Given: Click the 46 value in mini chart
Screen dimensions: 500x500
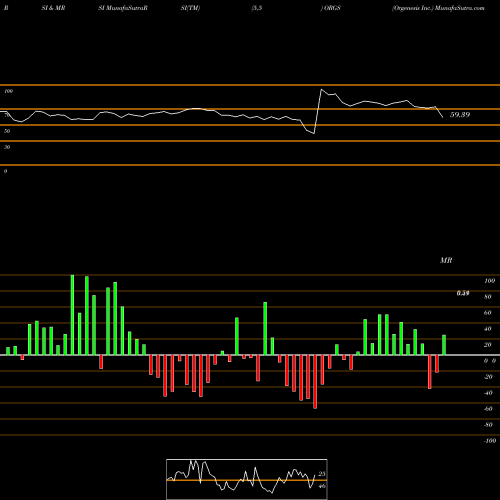Looking at the screenshot, I should [322, 486].
